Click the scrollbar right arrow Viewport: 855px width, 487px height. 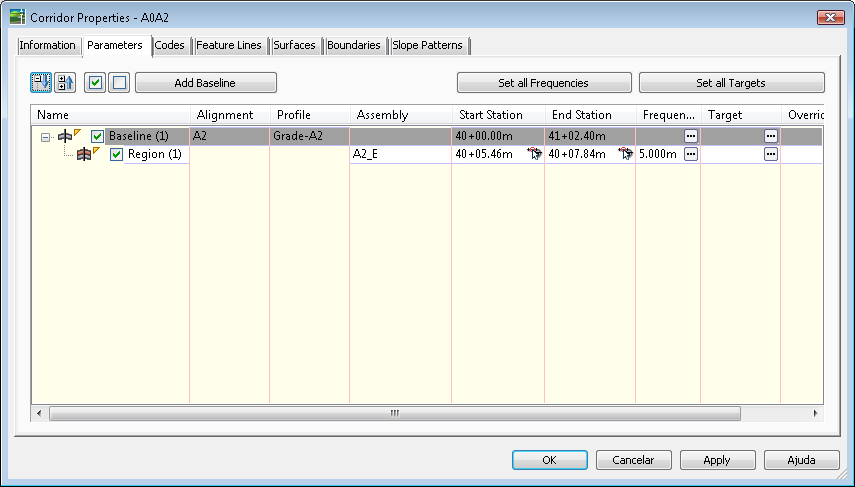pyautogui.click(x=815, y=413)
